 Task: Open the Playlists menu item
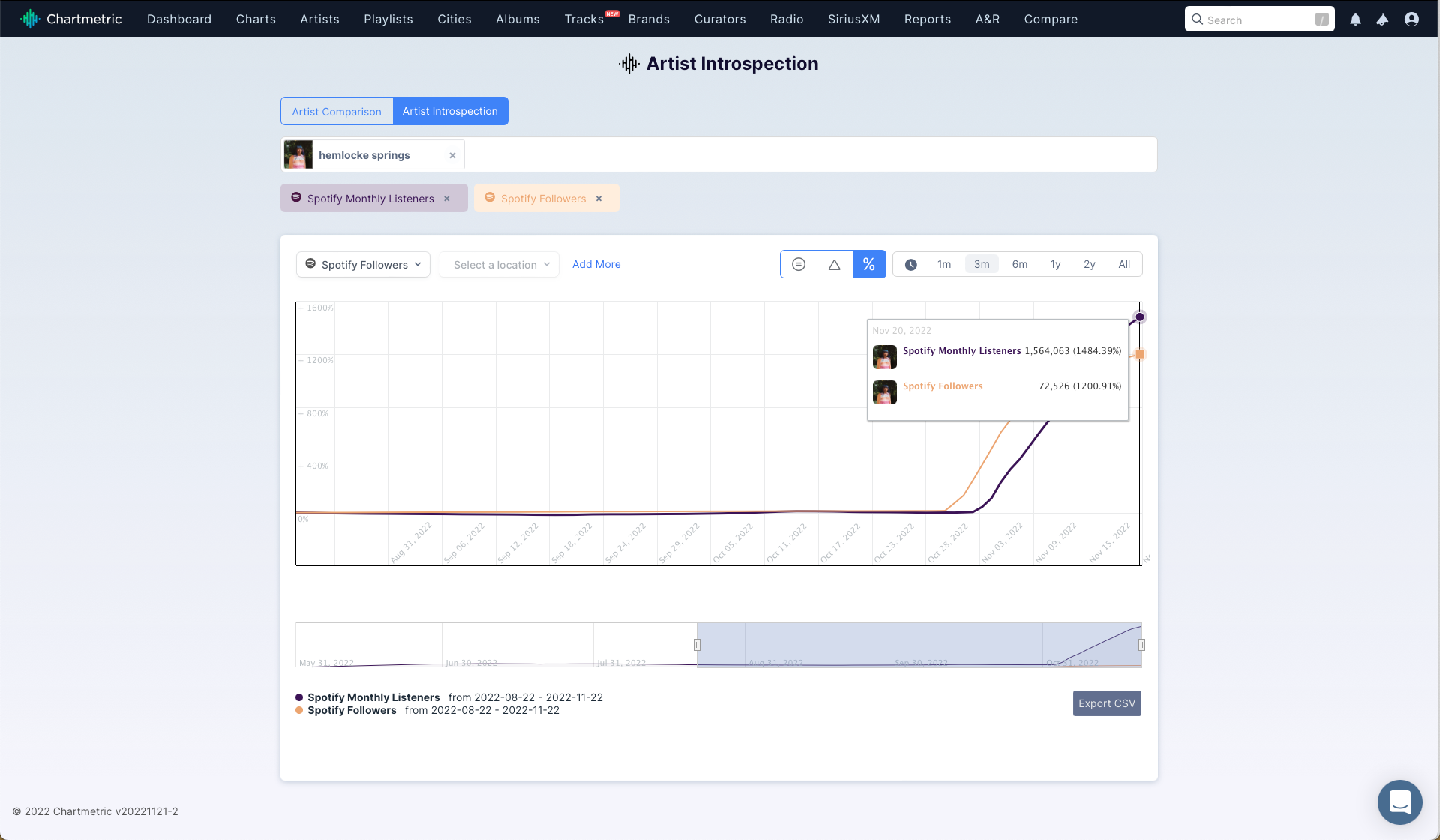pos(388,19)
